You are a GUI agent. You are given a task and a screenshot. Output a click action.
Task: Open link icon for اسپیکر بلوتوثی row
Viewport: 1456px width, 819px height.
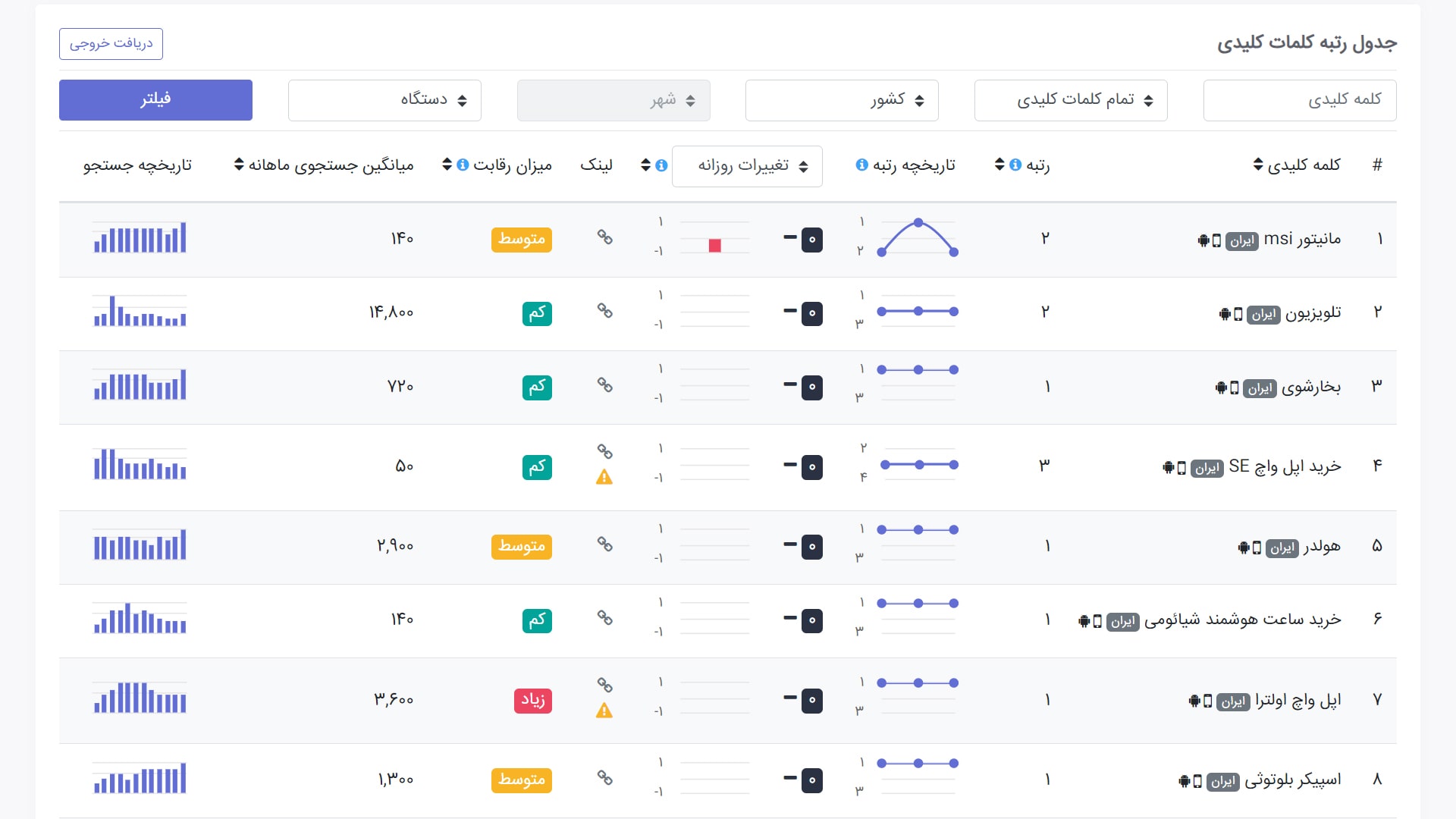pos(604,778)
